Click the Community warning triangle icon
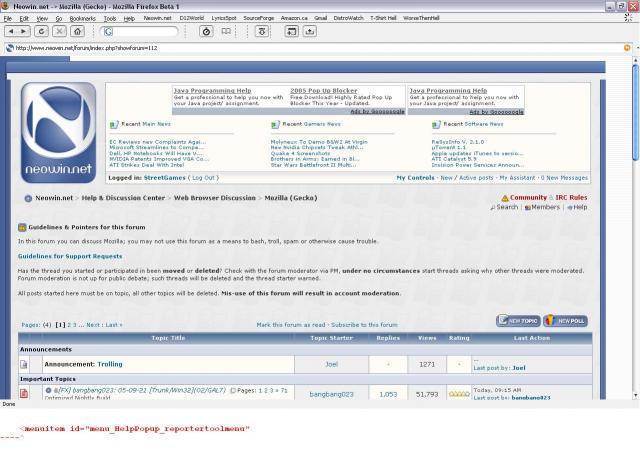The width and height of the screenshot is (640, 451). tap(505, 198)
